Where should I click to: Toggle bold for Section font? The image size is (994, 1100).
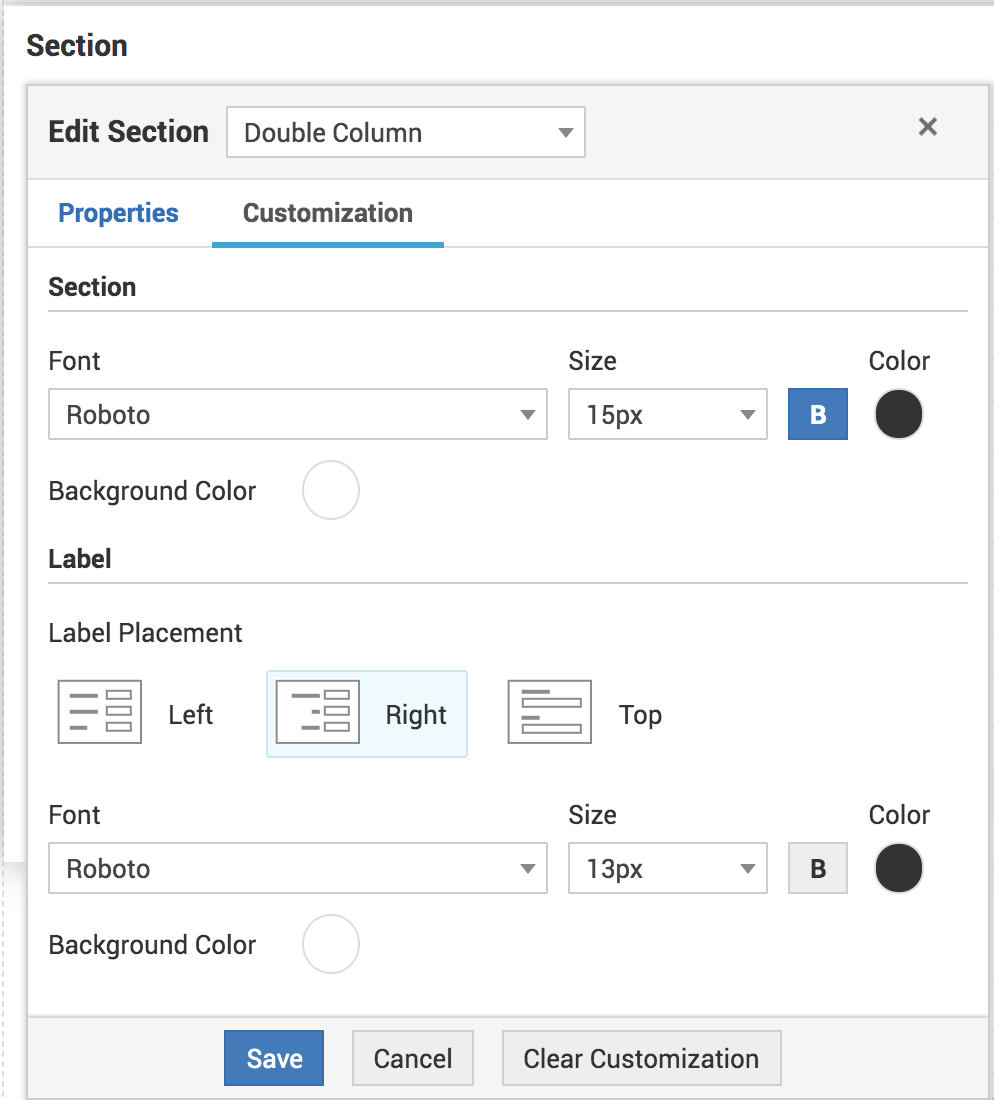coord(818,415)
